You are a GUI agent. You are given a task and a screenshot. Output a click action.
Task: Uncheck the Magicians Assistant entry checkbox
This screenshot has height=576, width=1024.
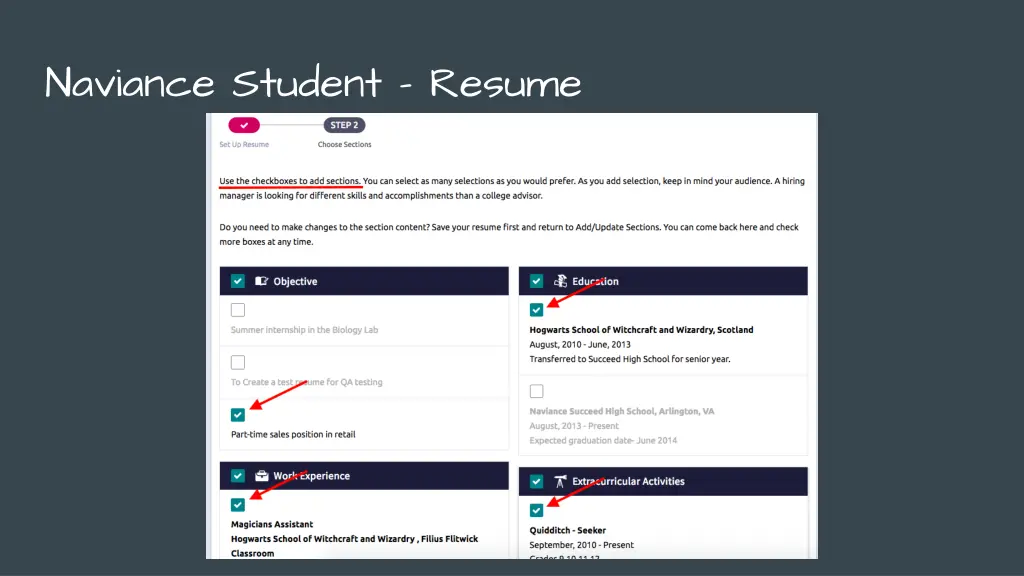coord(238,505)
